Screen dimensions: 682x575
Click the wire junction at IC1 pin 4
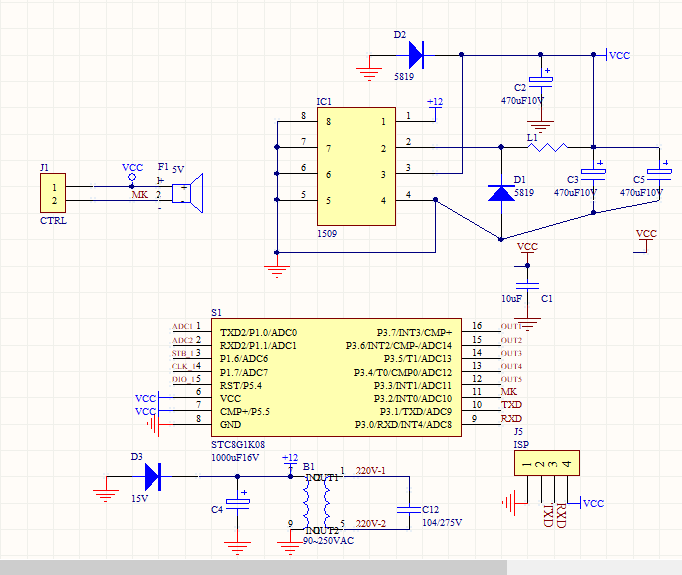(x=435, y=200)
